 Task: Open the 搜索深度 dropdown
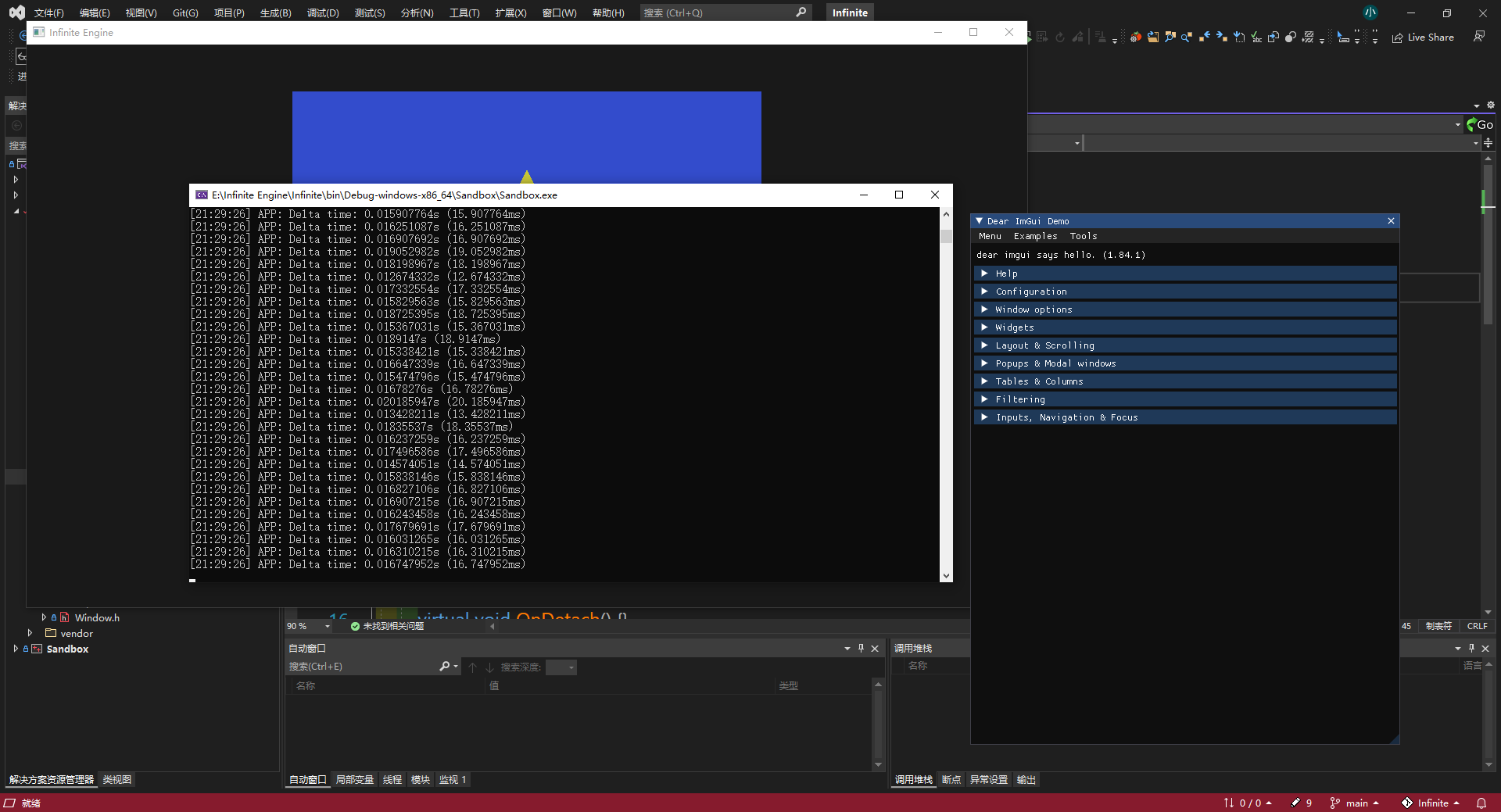(561, 667)
